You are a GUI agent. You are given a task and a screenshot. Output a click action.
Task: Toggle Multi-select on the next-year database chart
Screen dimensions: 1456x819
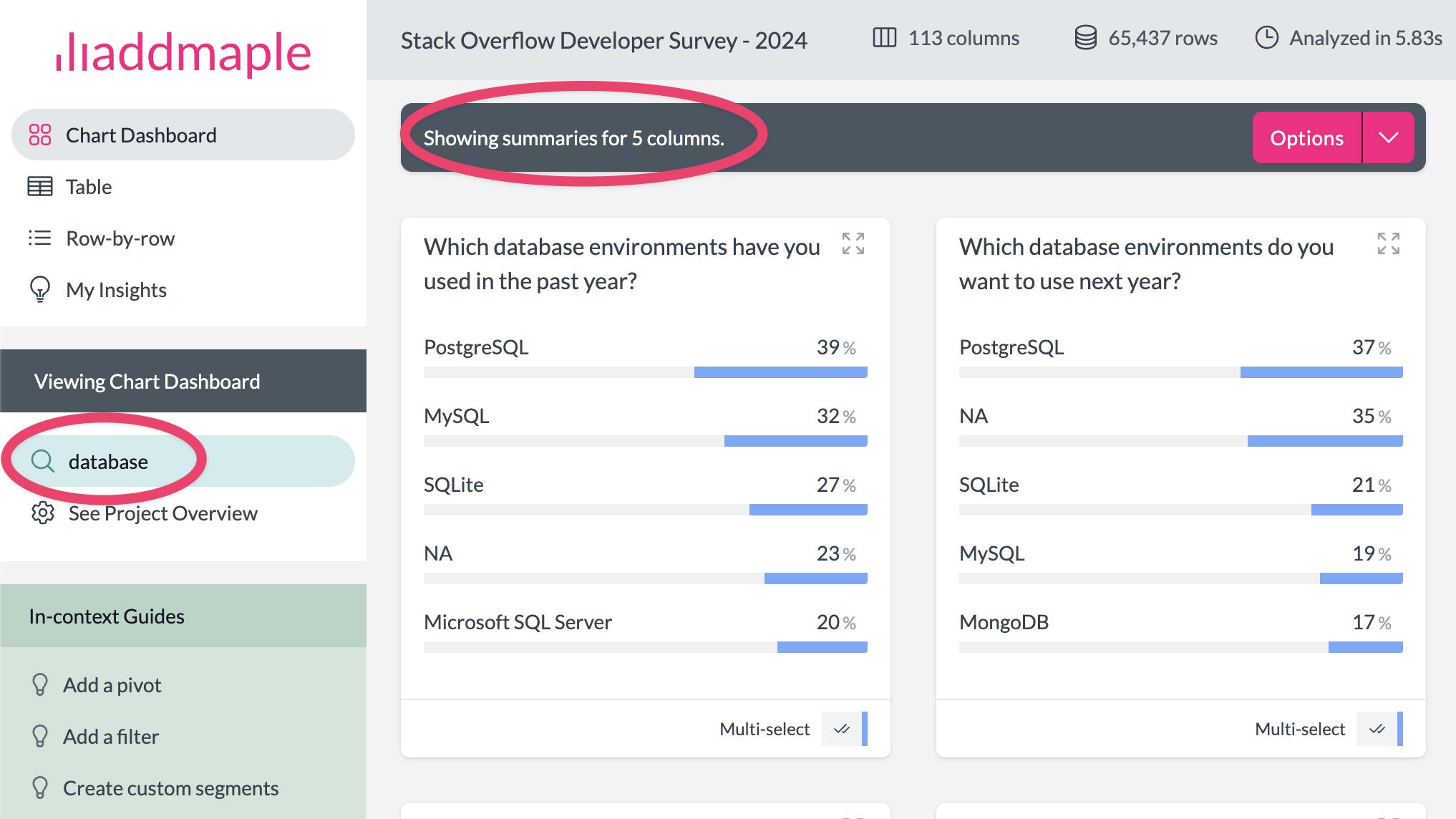(1379, 729)
